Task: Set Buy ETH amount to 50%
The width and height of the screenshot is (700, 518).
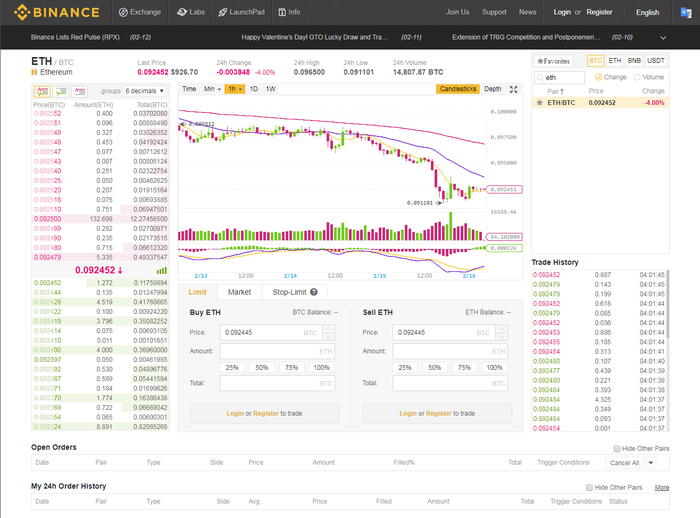Action: pos(262,368)
